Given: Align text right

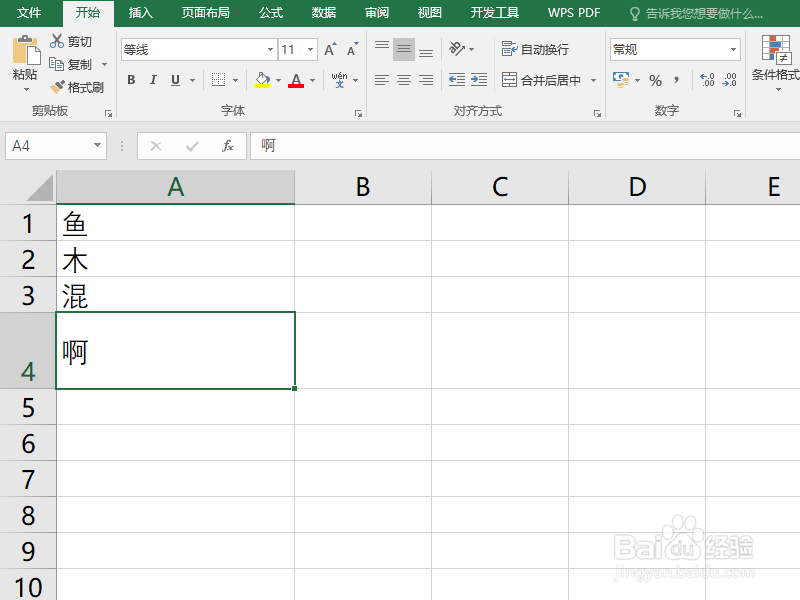Looking at the screenshot, I should tap(426, 80).
